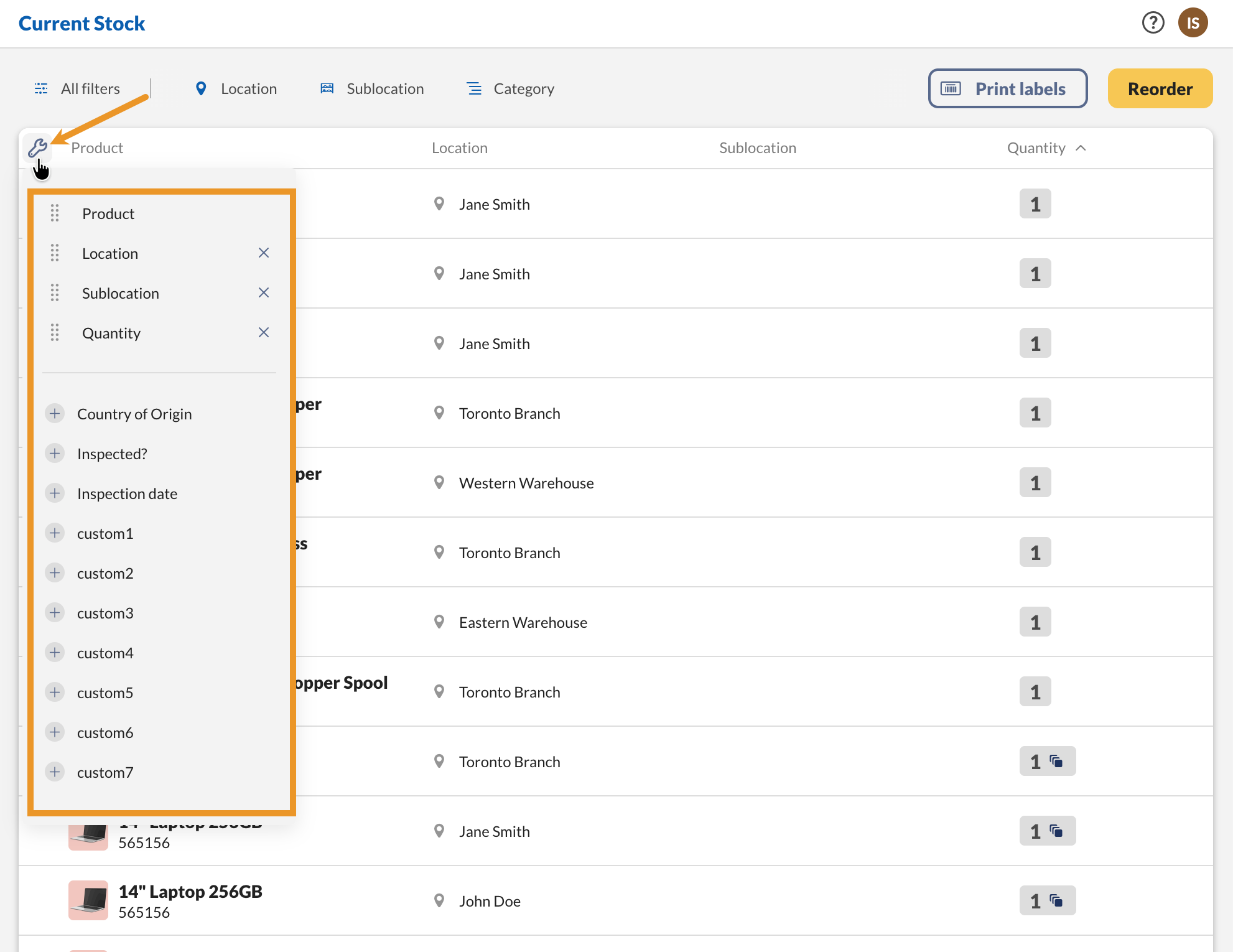Add the Country of Origin column
The height and width of the screenshot is (952, 1233).
(55, 414)
